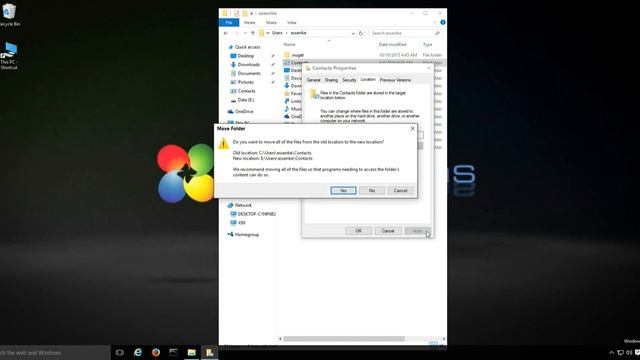Open the File menu in File Explorer
The image size is (640, 360).
pos(229,22)
